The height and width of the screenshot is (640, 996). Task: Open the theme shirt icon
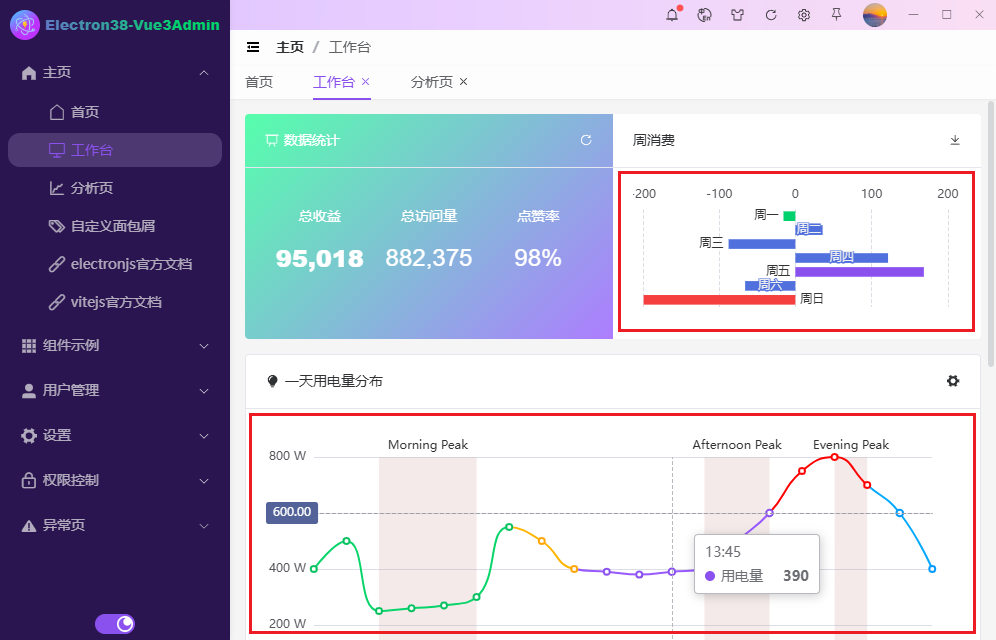(x=737, y=15)
